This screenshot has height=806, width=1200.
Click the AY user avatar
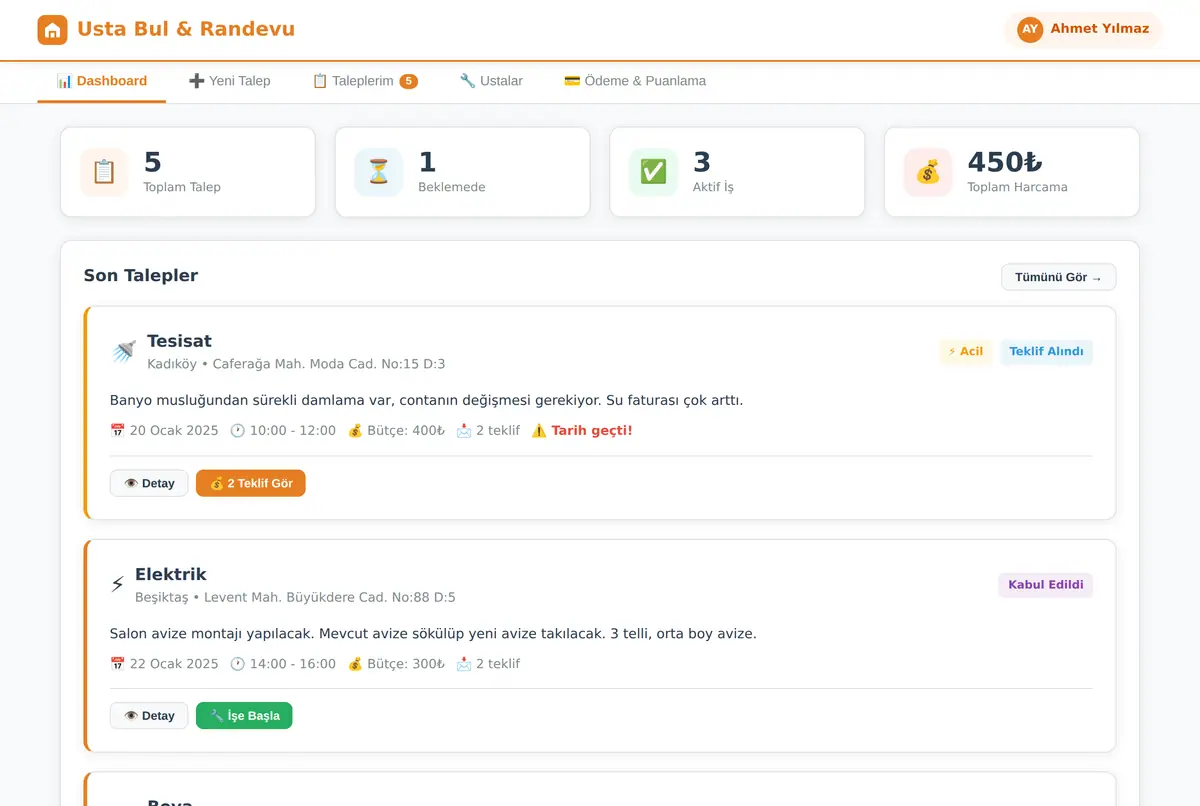(1030, 29)
